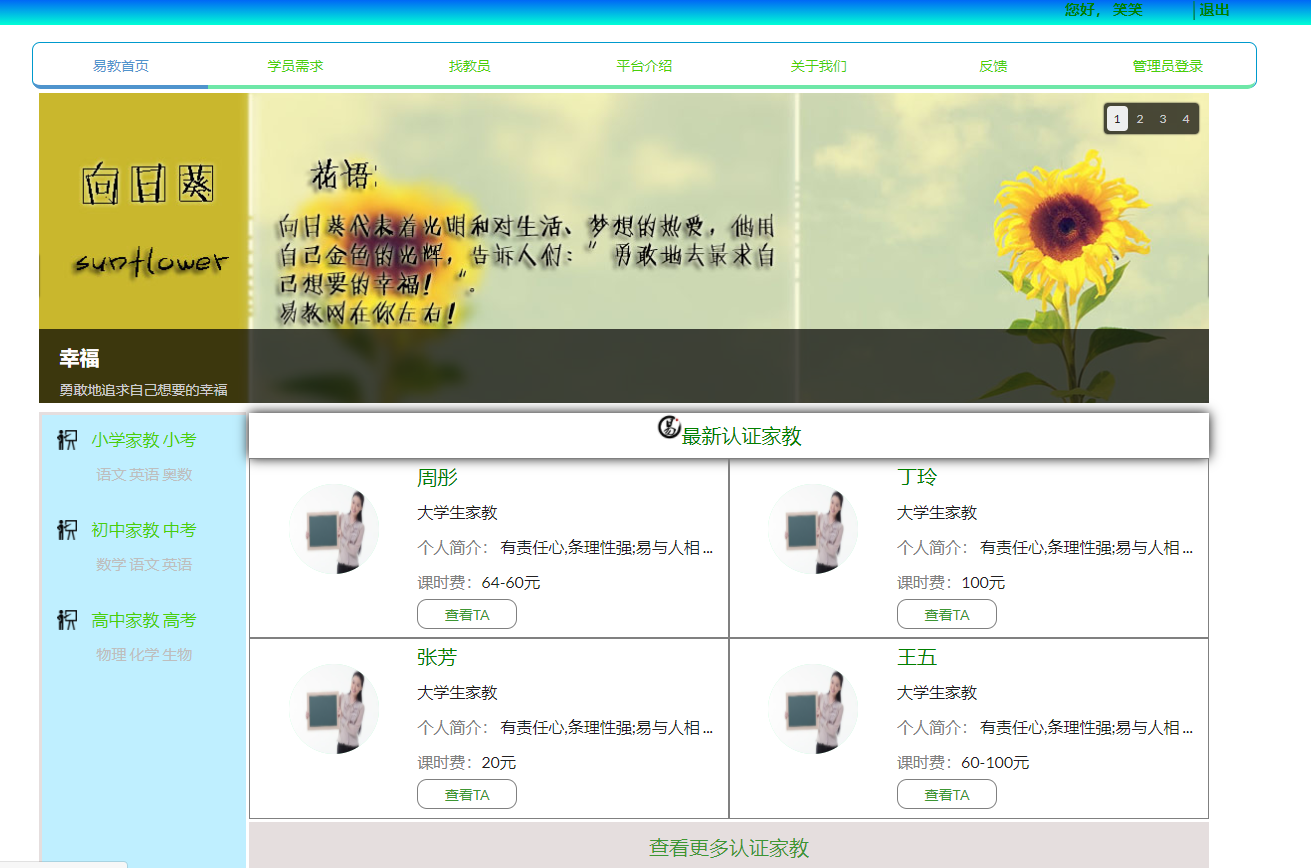Click 退出 to log out

point(1212,11)
